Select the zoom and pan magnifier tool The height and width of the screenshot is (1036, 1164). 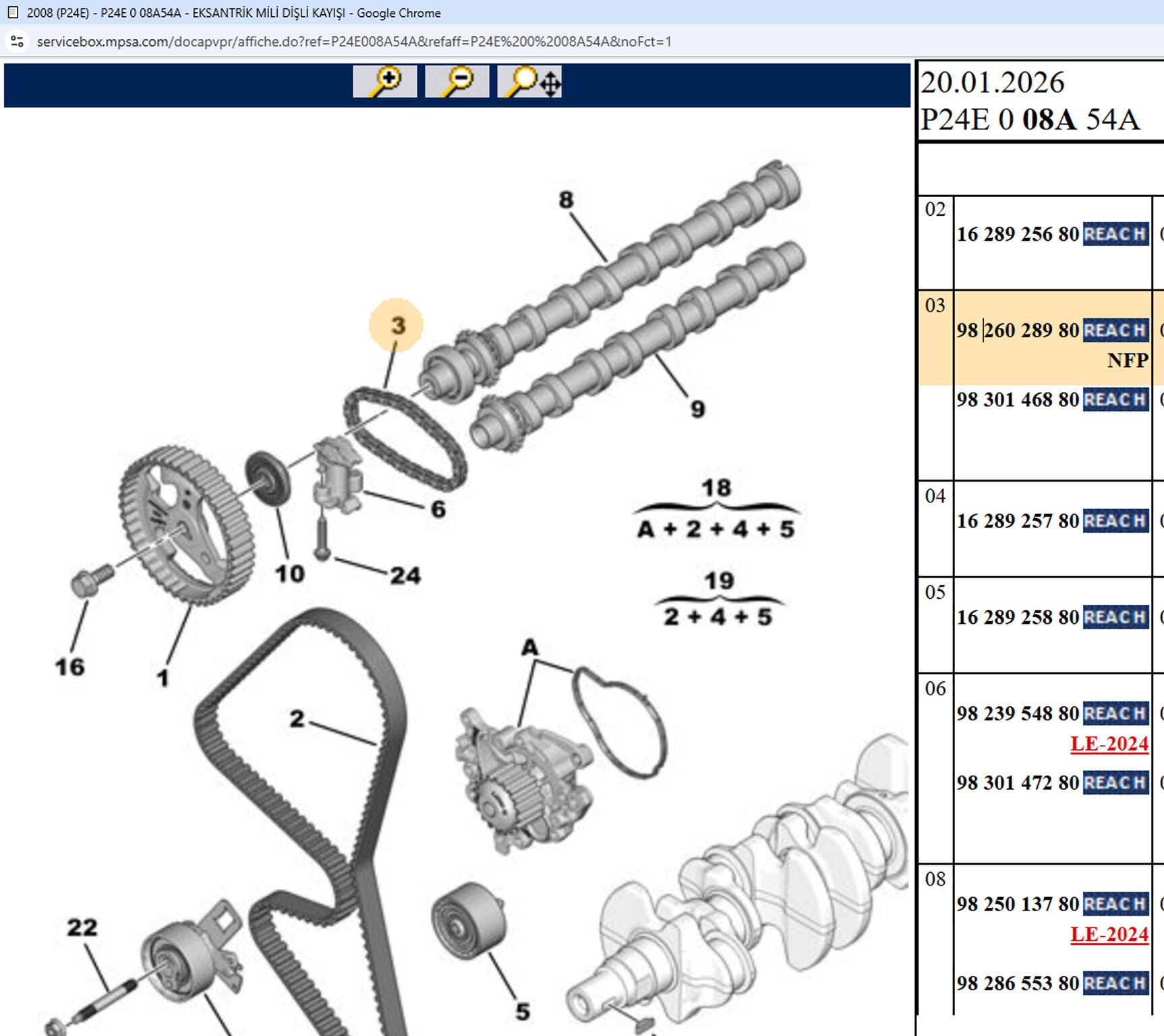[x=529, y=82]
